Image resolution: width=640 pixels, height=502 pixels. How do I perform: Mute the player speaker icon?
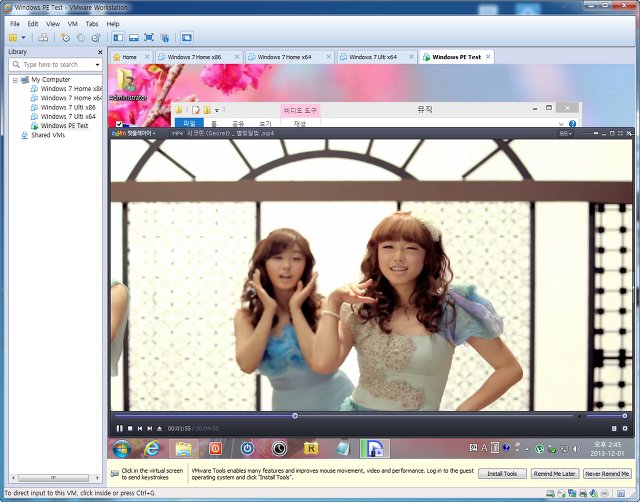580,416
